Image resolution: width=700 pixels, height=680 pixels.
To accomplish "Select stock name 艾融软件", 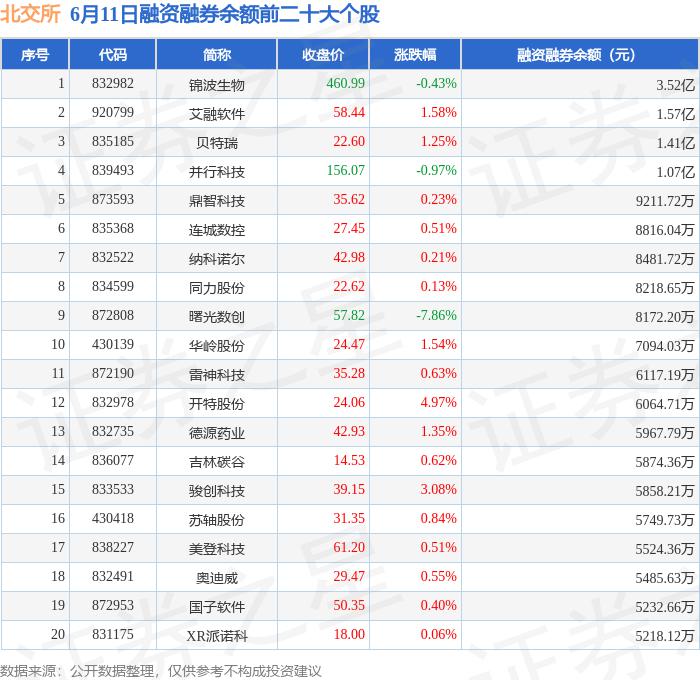I will [x=217, y=113].
